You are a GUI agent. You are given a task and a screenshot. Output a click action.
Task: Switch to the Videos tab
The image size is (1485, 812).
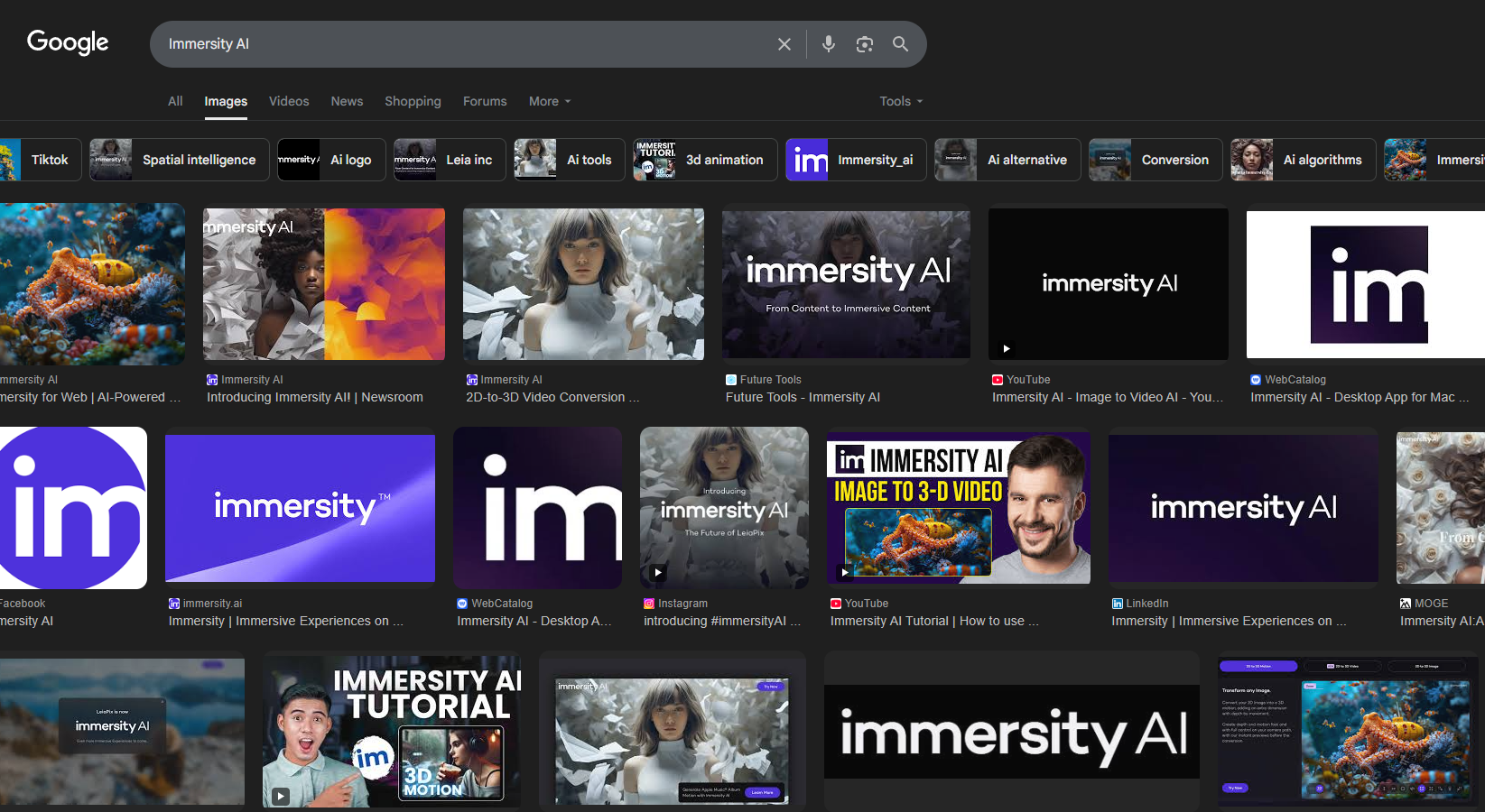click(x=289, y=101)
